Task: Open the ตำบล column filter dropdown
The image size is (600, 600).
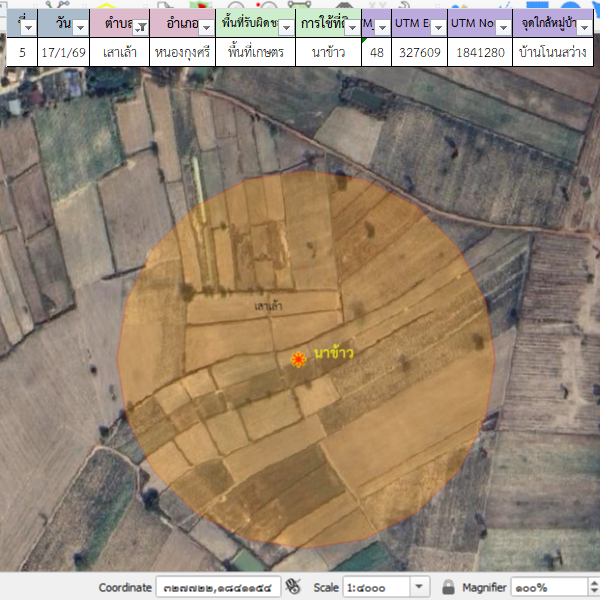Action: tap(141, 27)
